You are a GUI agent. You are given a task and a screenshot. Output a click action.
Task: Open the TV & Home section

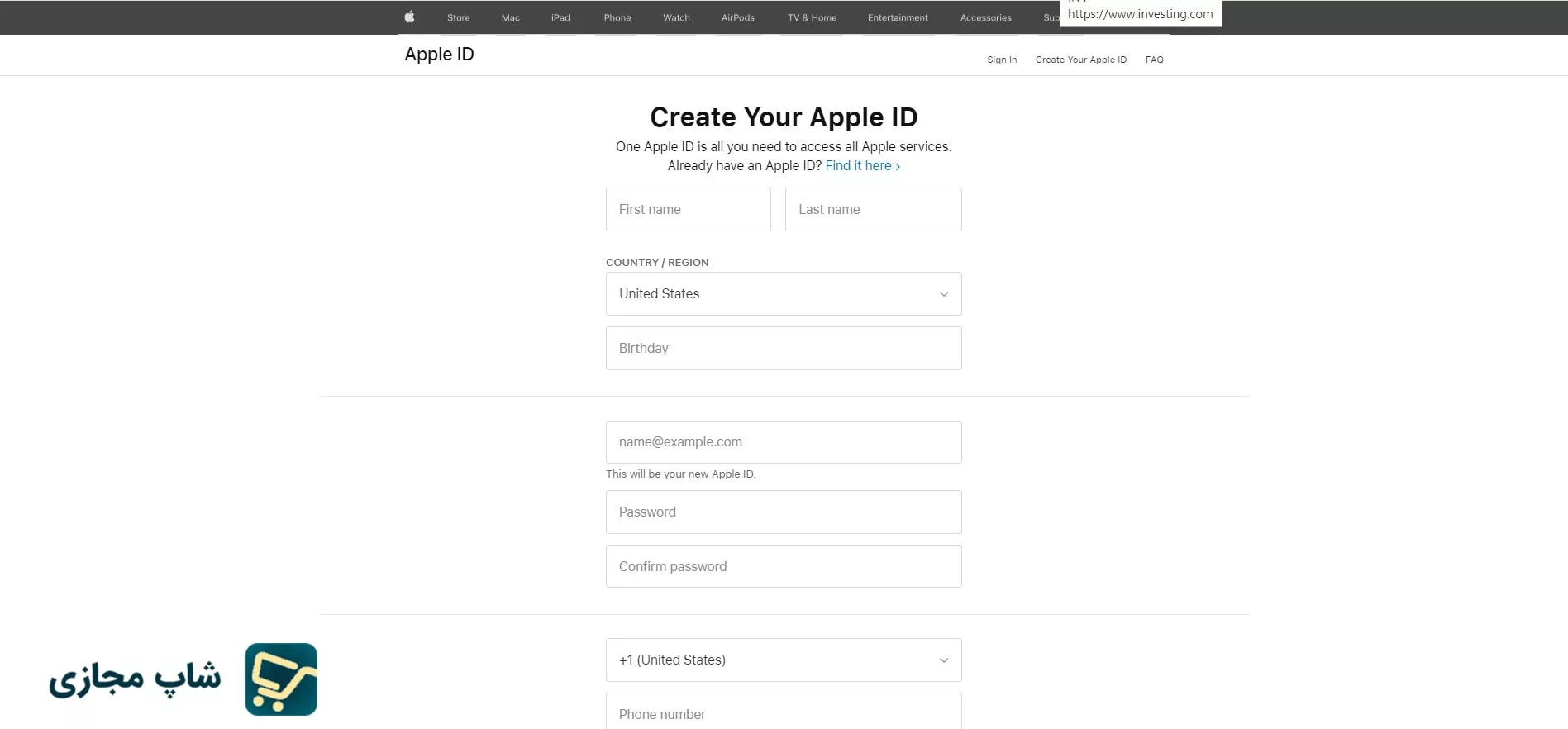pyautogui.click(x=812, y=17)
